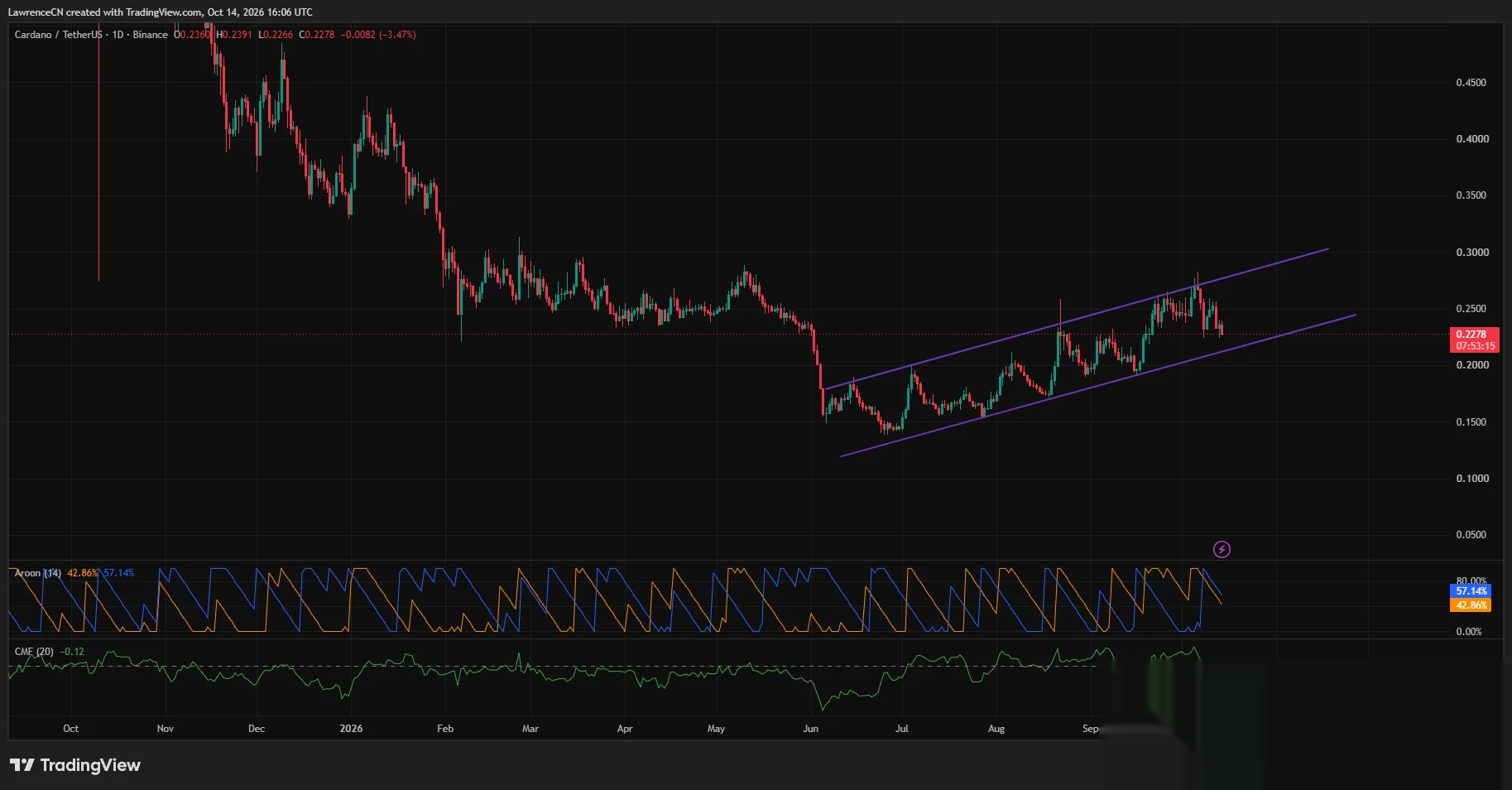Image resolution: width=1512 pixels, height=790 pixels.
Task: Click the close value C0.2278 in header
Action: tap(317, 35)
